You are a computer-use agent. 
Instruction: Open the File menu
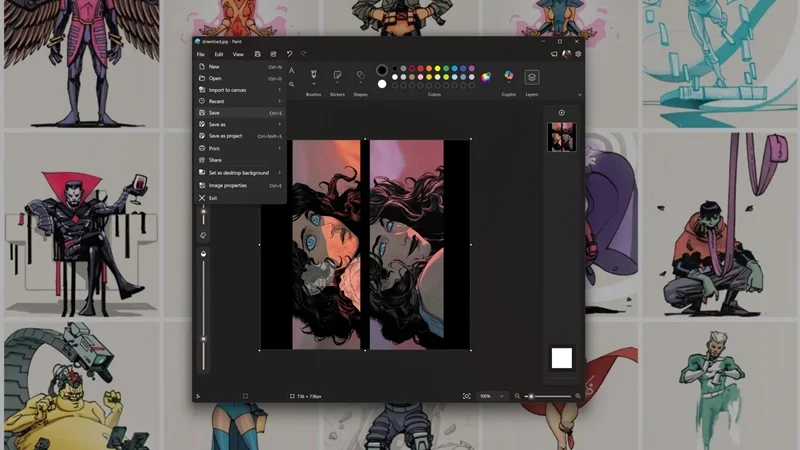pos(201,54)
